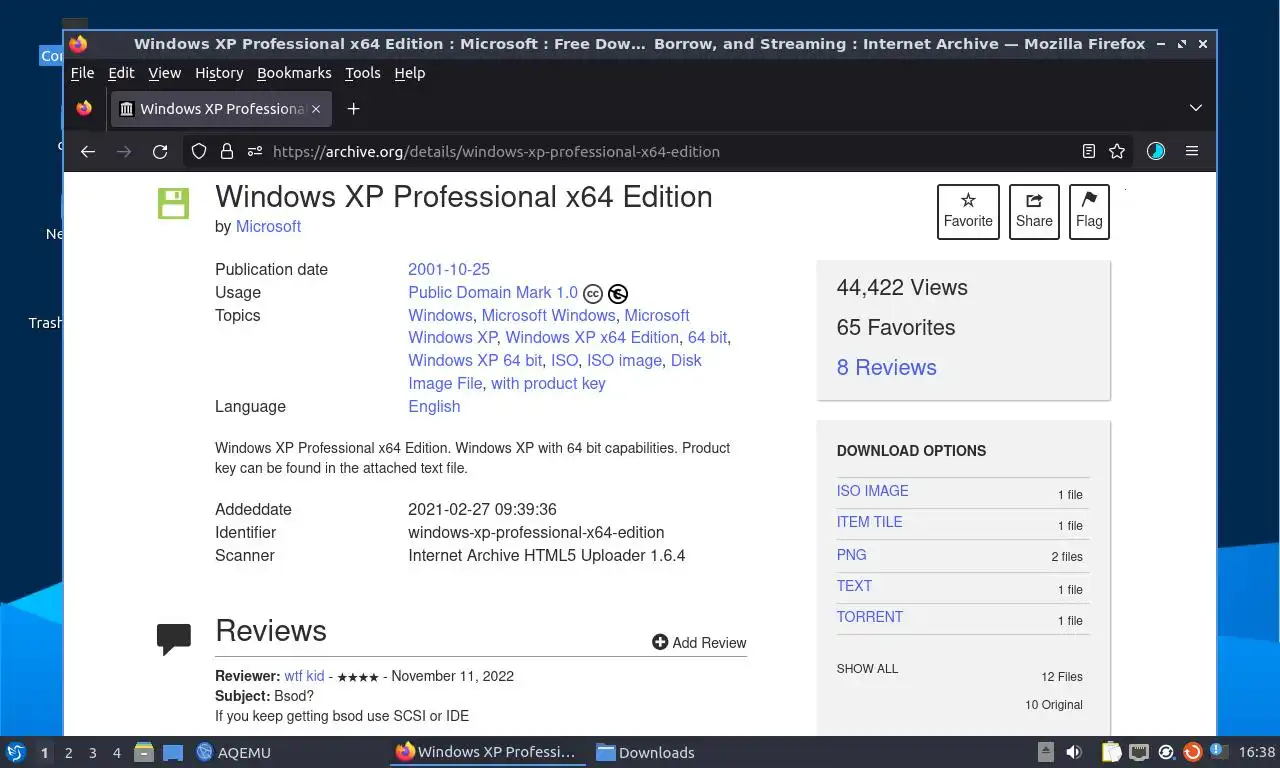Jump to the 8 Reviews link
Viewport: 1280px width, 768px height.
[887, 367]
